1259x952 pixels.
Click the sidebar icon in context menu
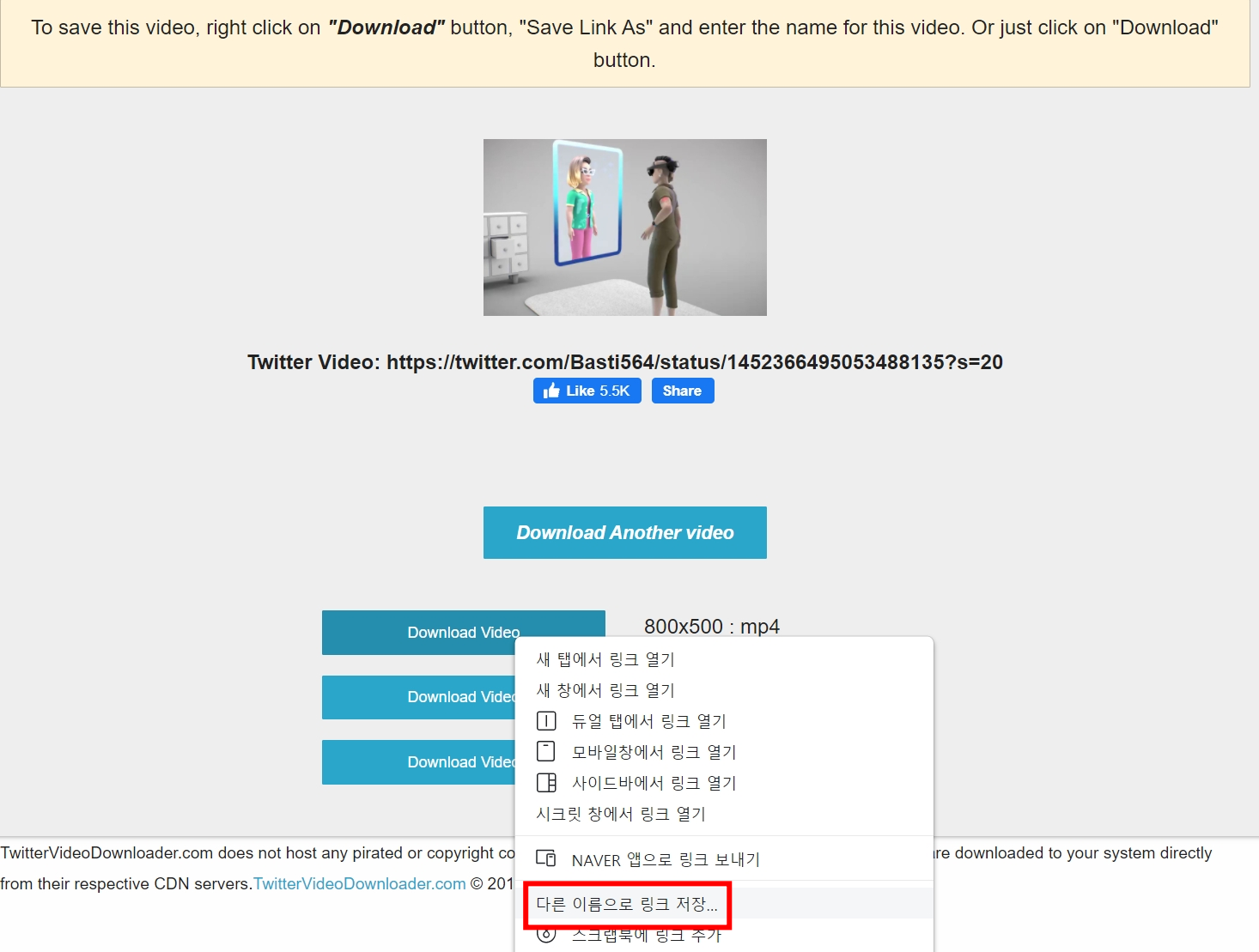[x=546, y=783]
